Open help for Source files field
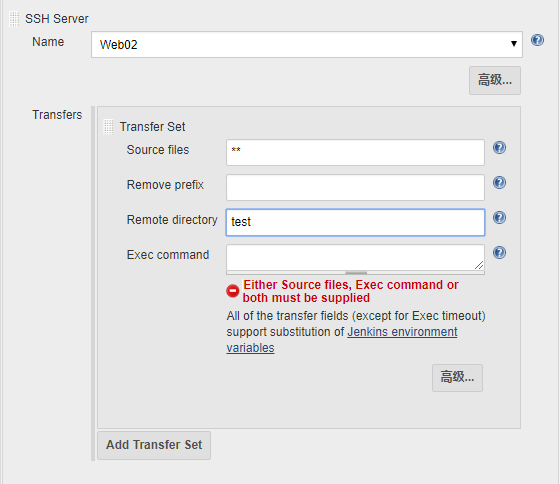Image resolution: width=560 pixels, height=484 pixels. (x=499, y=148)
